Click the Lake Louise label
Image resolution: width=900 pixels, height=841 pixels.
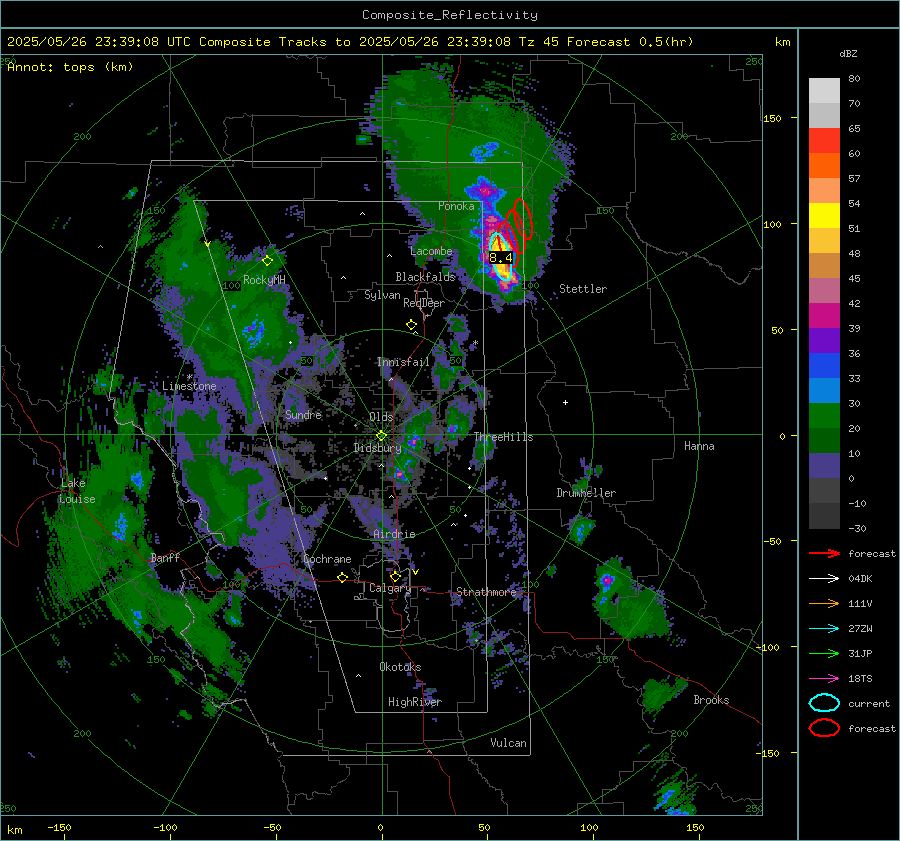77,491
